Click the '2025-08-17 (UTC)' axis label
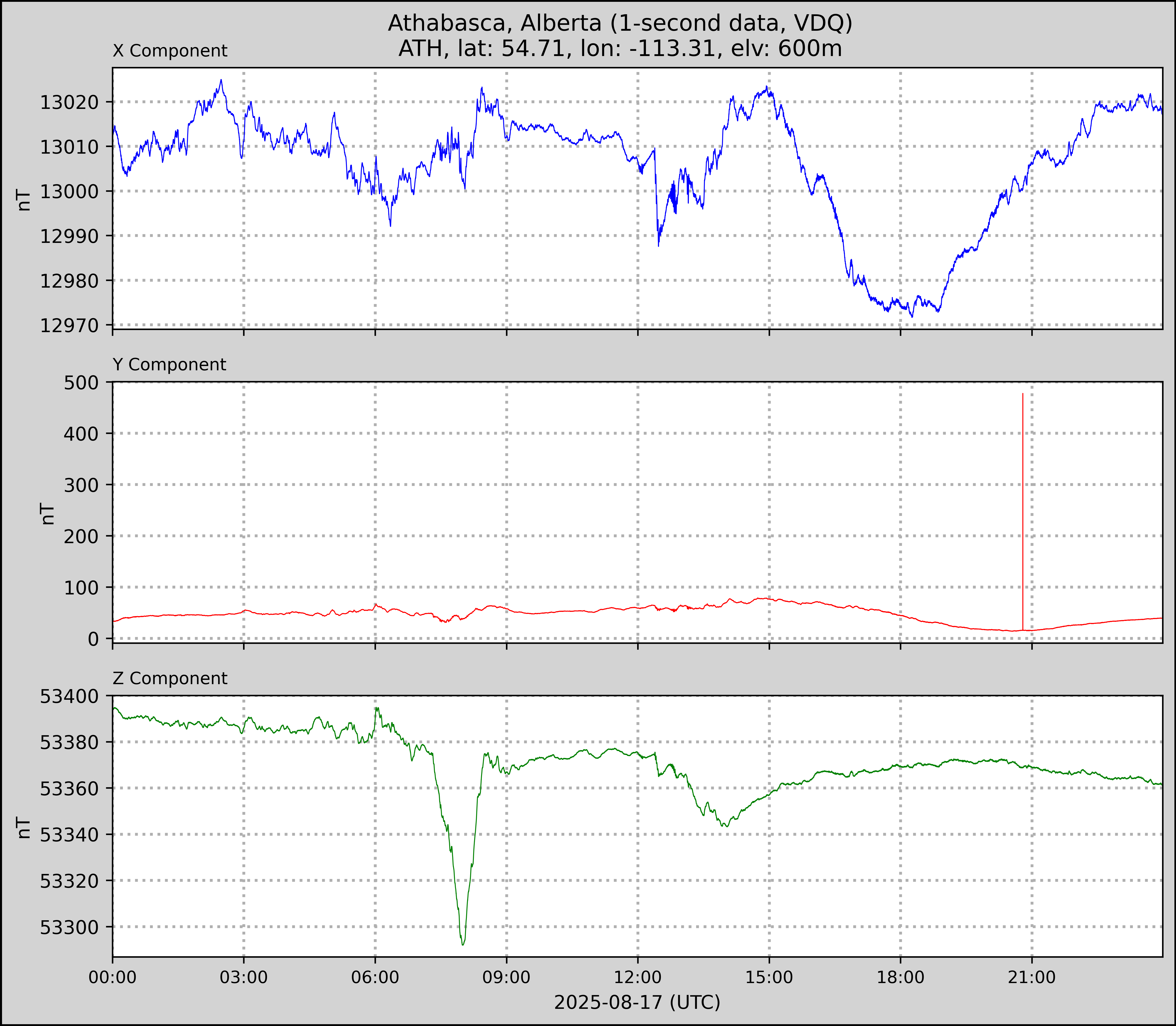Viewport: 1176px width, 1026px height. (x=637, y=1002)
